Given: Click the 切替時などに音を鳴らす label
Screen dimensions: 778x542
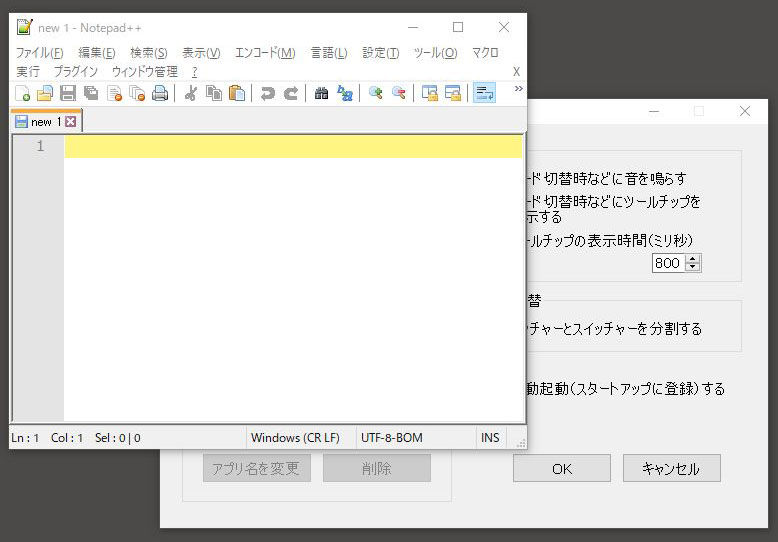Looking at the screenshot, I should click(615, 178).
